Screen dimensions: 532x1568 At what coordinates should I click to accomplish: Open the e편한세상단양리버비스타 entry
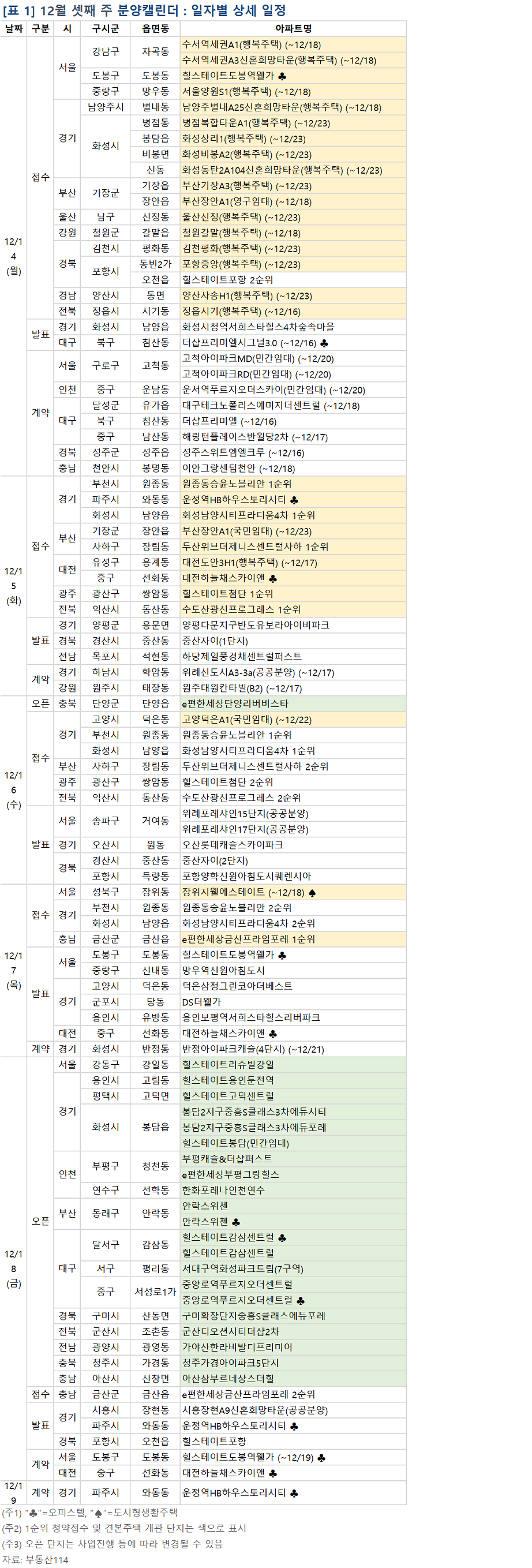pyautogui.click(x=235, y=703)
